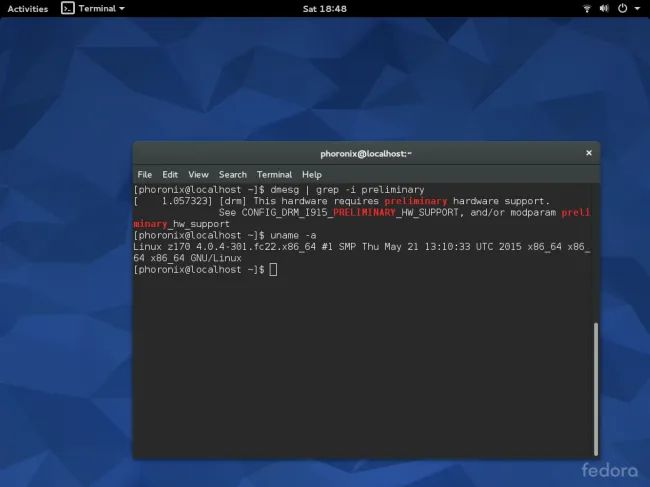Click the volume speaker icon

[x=603, y=8]
